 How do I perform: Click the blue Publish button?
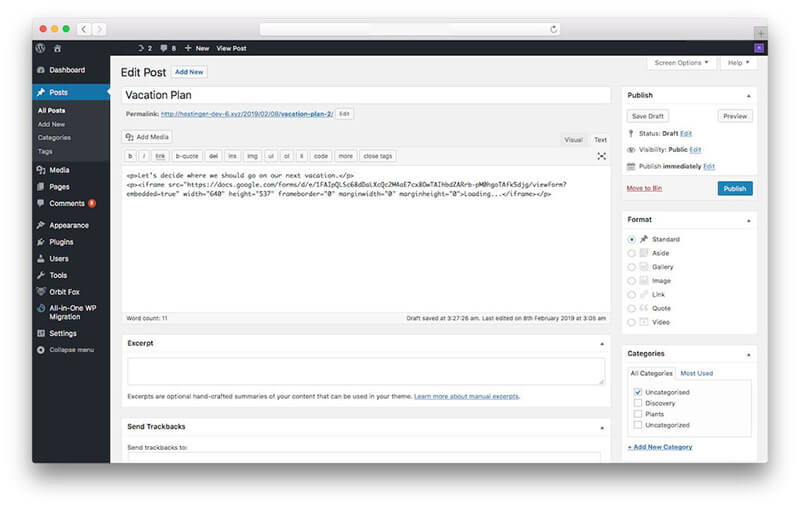click(x=734, y=188)
